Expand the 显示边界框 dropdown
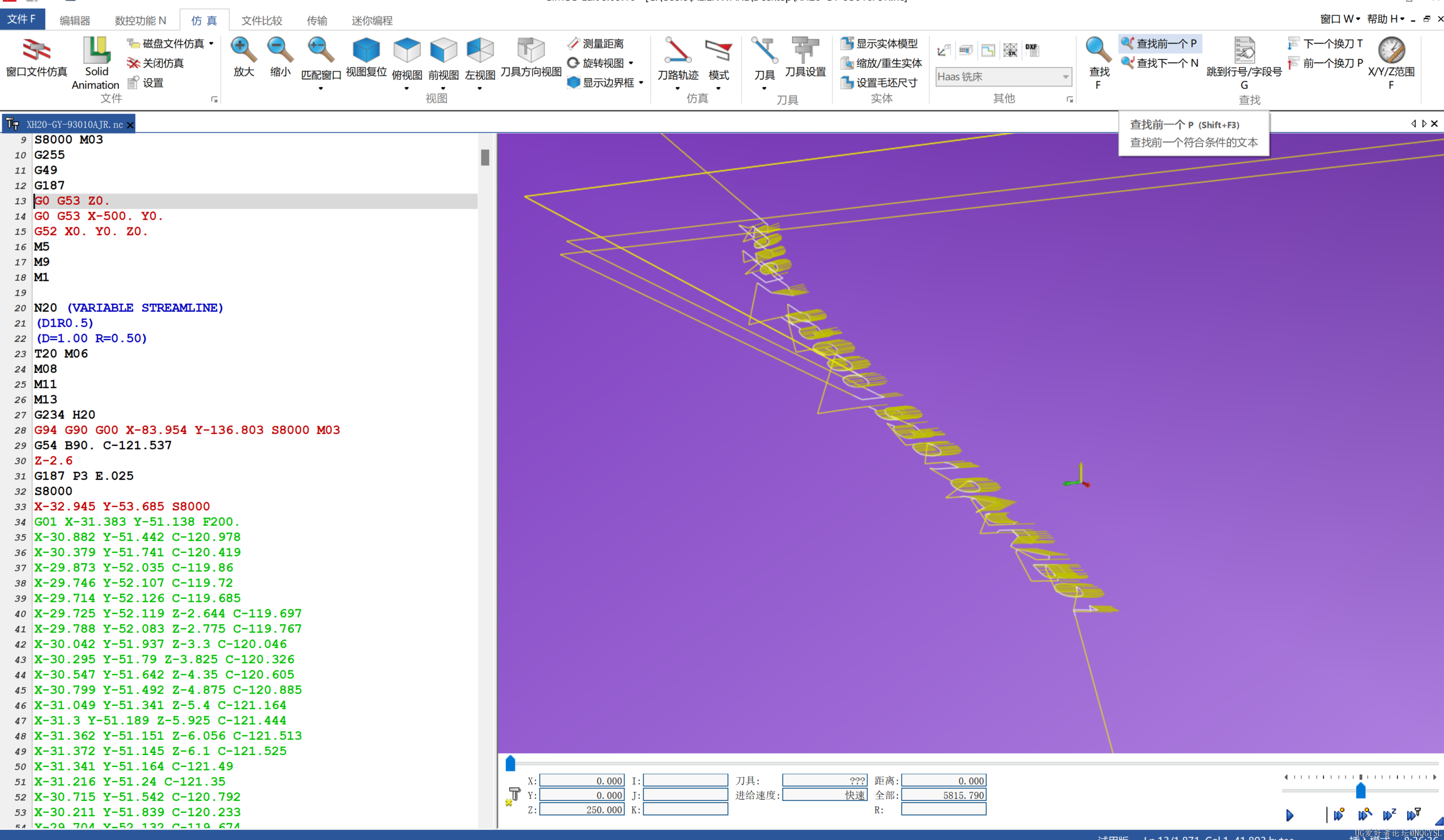Viewport: 1444px width, 840px height. click(x=641, y=83)
